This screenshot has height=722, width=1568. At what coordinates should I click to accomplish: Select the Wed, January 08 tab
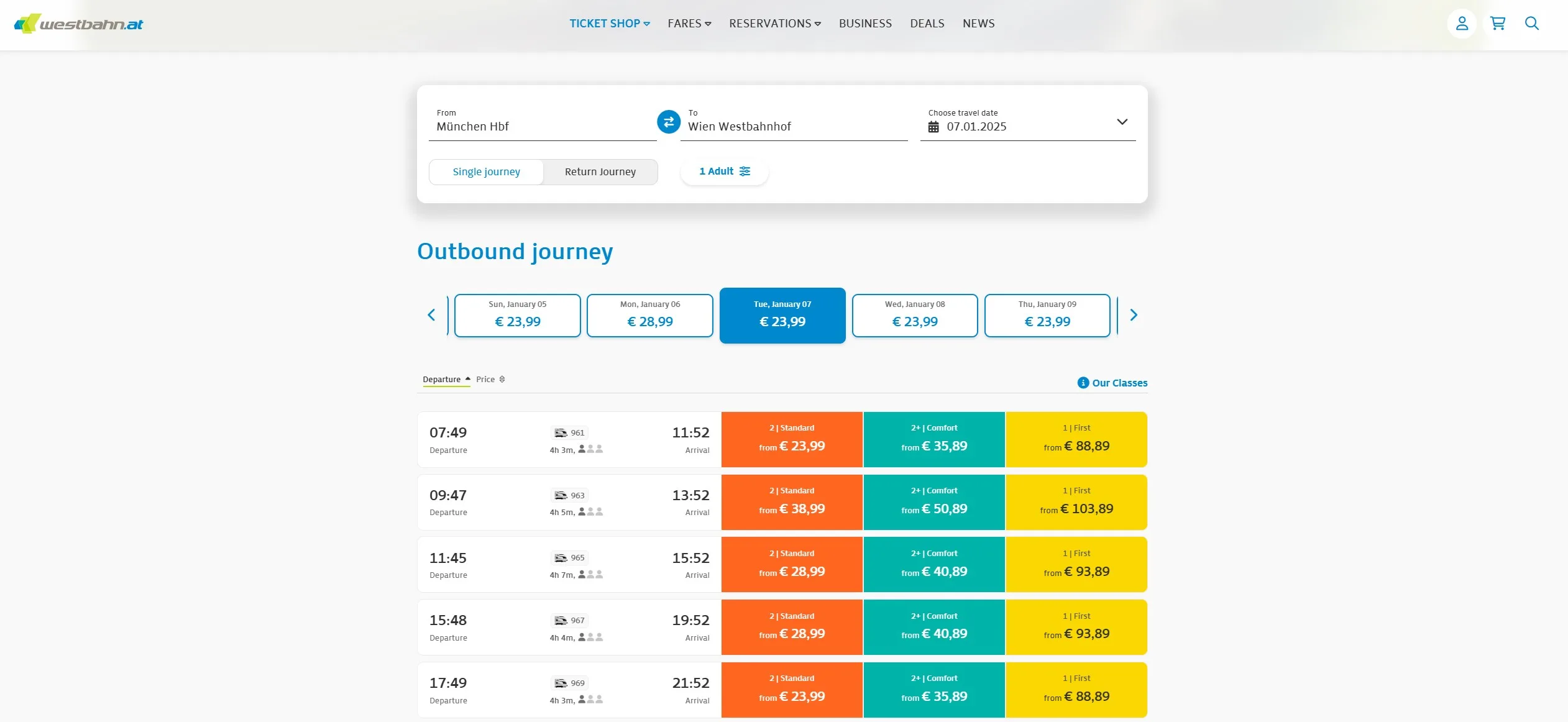pos(915,316)
